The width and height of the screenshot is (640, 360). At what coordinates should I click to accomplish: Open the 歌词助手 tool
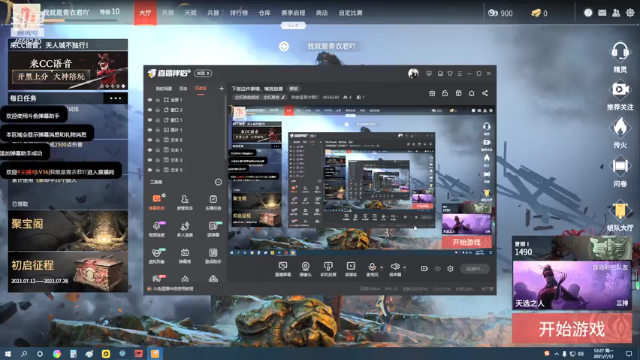tap(213, 256)
